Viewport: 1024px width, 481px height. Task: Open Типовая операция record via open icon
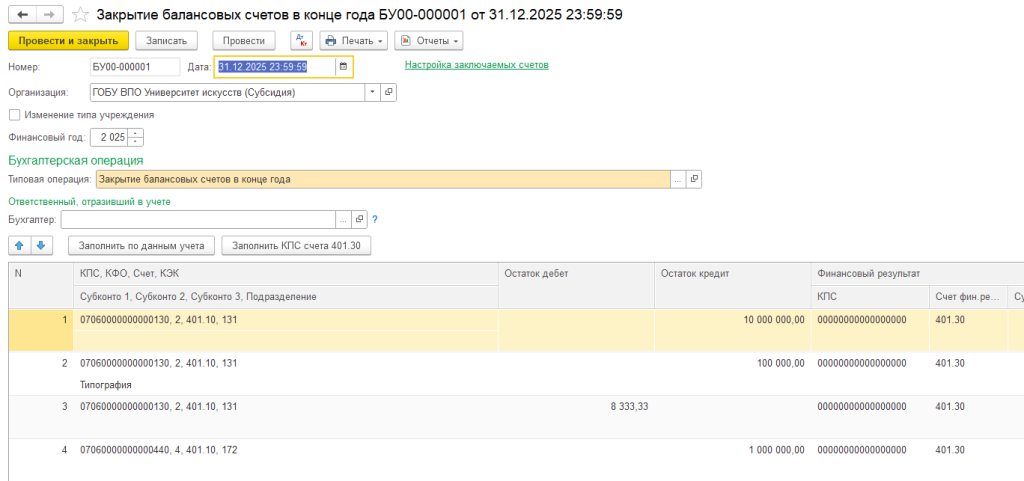tap(694, 179)
